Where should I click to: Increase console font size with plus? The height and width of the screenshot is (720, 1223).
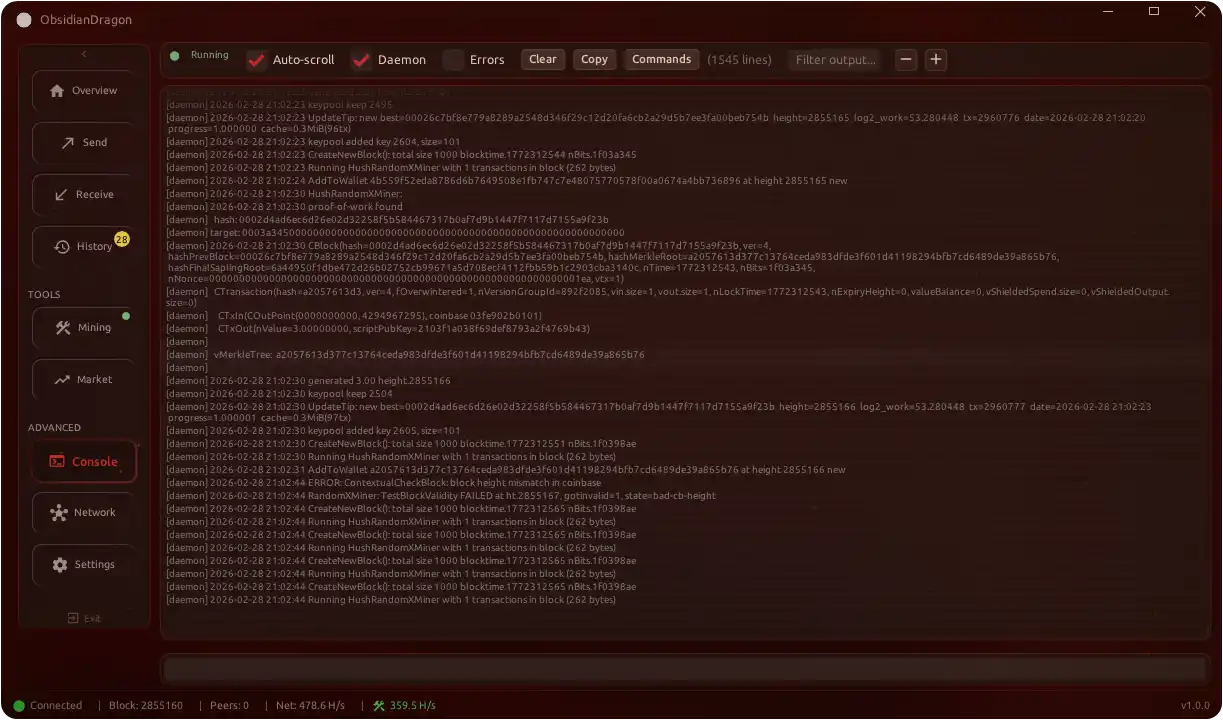(936, 60)
